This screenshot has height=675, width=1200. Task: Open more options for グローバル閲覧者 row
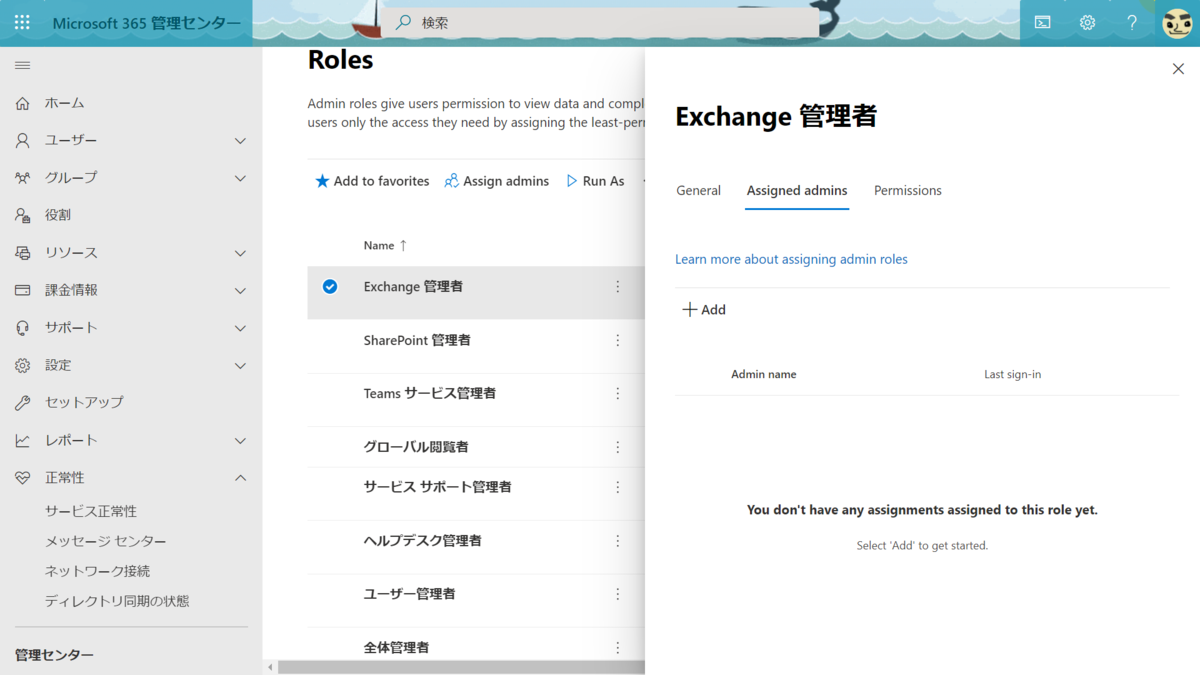pyautogui.click(x=617, y=447)
